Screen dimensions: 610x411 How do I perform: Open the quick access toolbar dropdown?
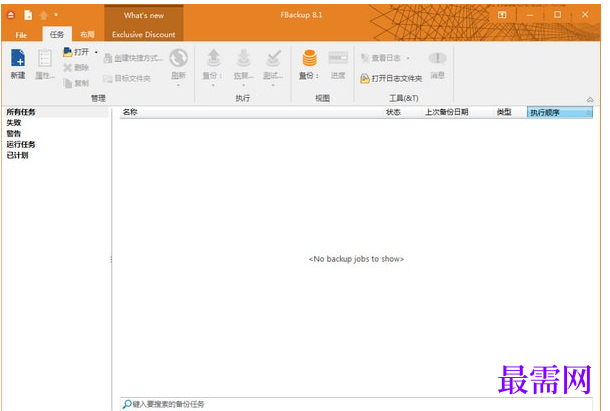[x=56, y=15]
